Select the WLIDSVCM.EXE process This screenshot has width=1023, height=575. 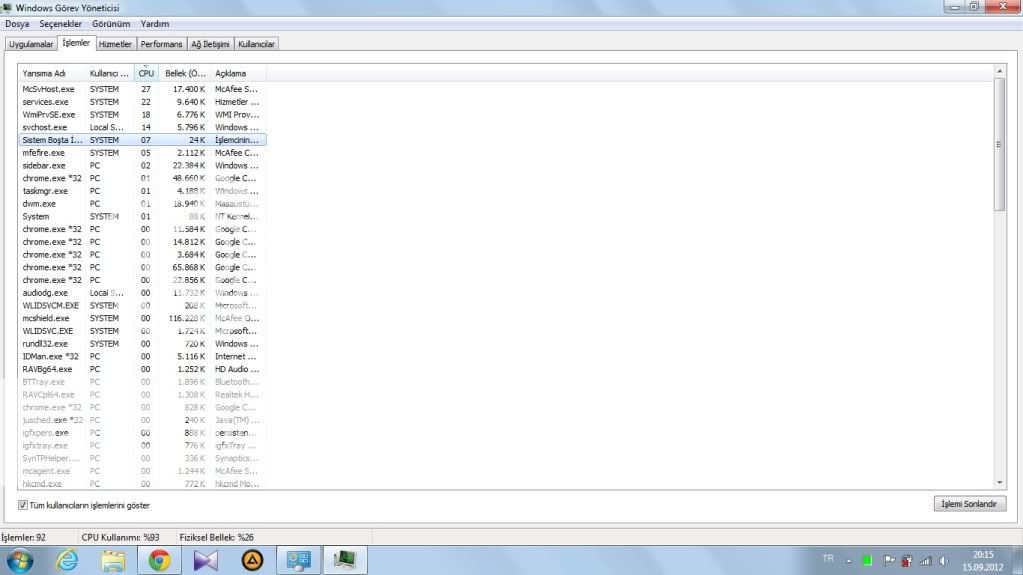pos(142,305)
